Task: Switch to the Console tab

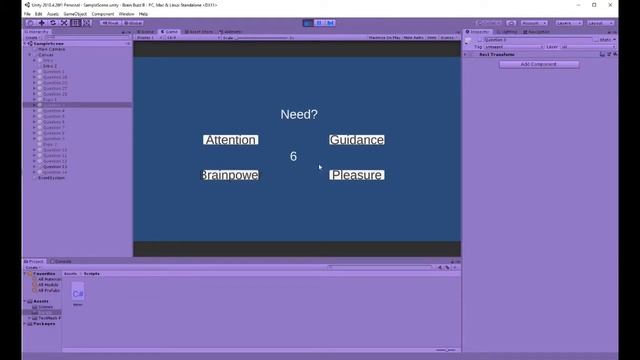Action: click(x=60, y=261)
